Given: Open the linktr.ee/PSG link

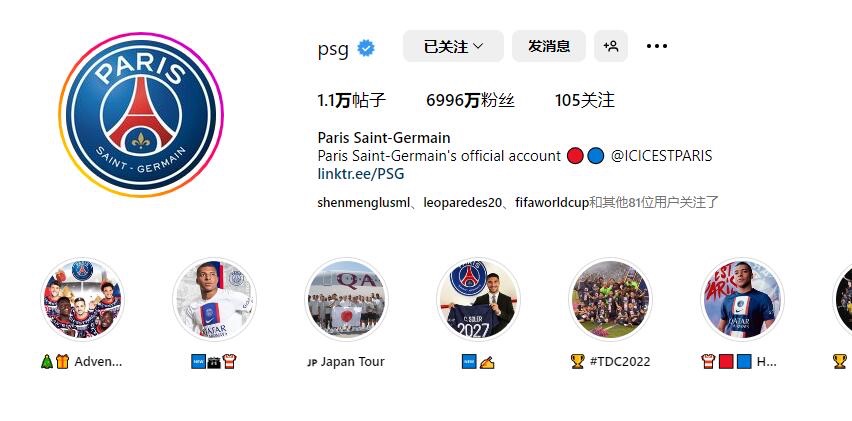Looking at the screenshot, I should click(x=361, y=174).
